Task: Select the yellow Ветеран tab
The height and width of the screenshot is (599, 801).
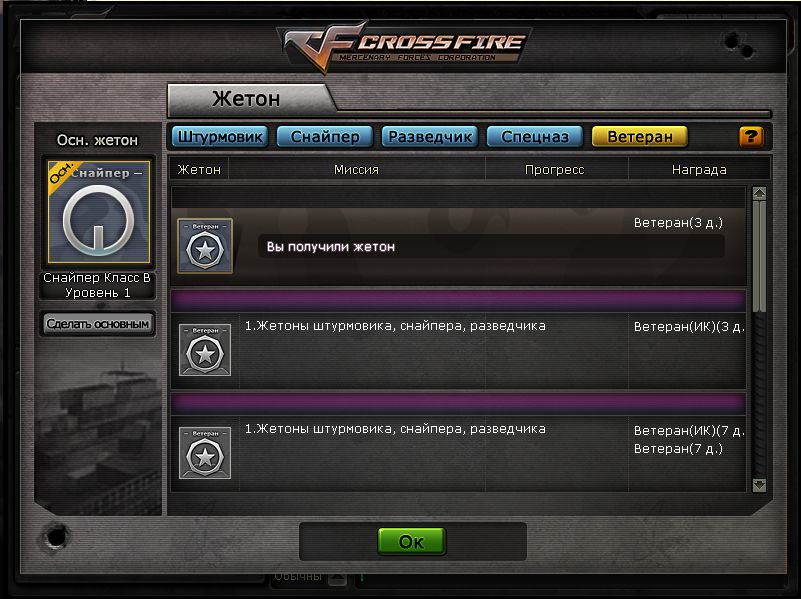Action: point(640,136)
